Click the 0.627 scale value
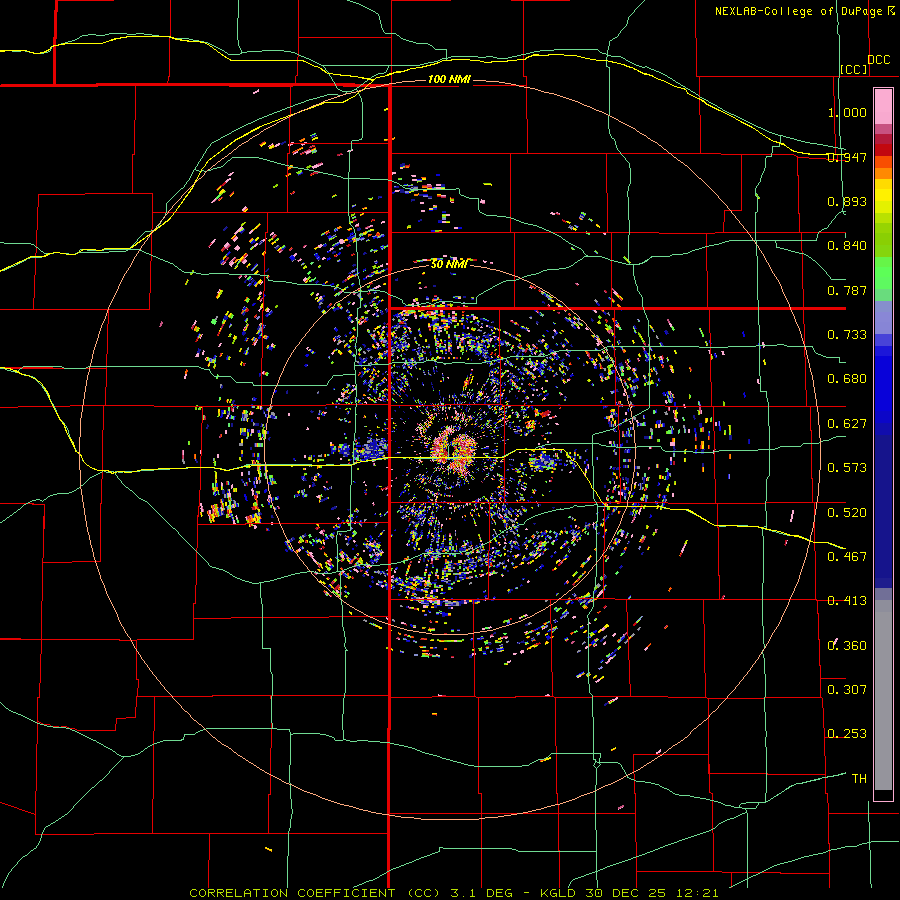 (847, 424)
